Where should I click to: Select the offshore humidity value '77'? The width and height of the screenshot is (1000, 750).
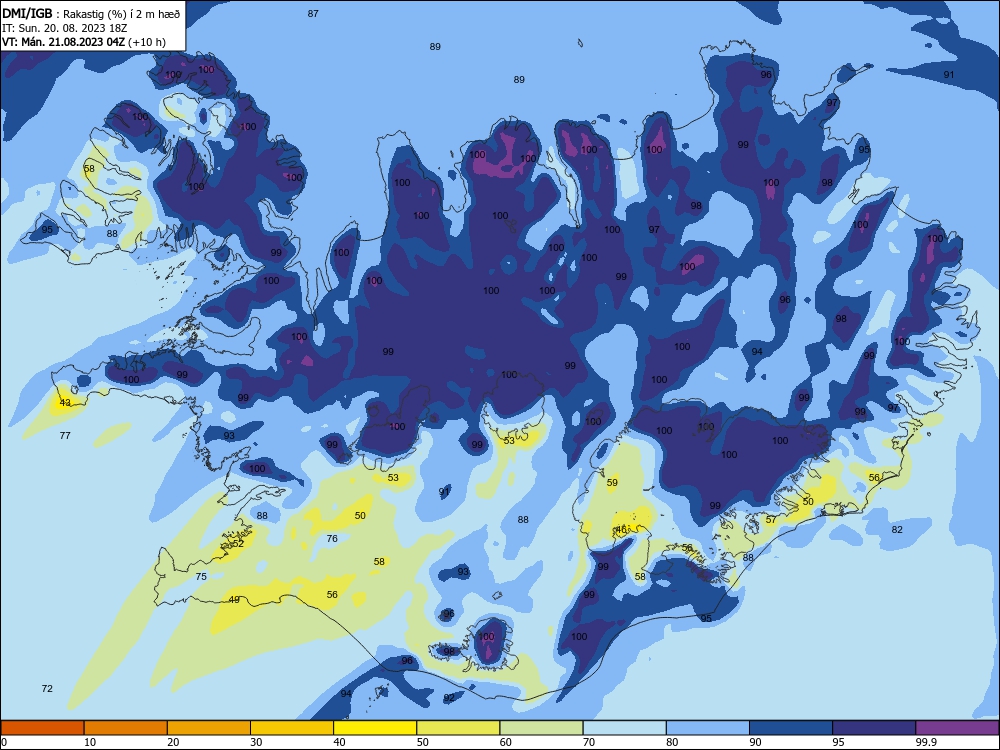coord(65,436)
